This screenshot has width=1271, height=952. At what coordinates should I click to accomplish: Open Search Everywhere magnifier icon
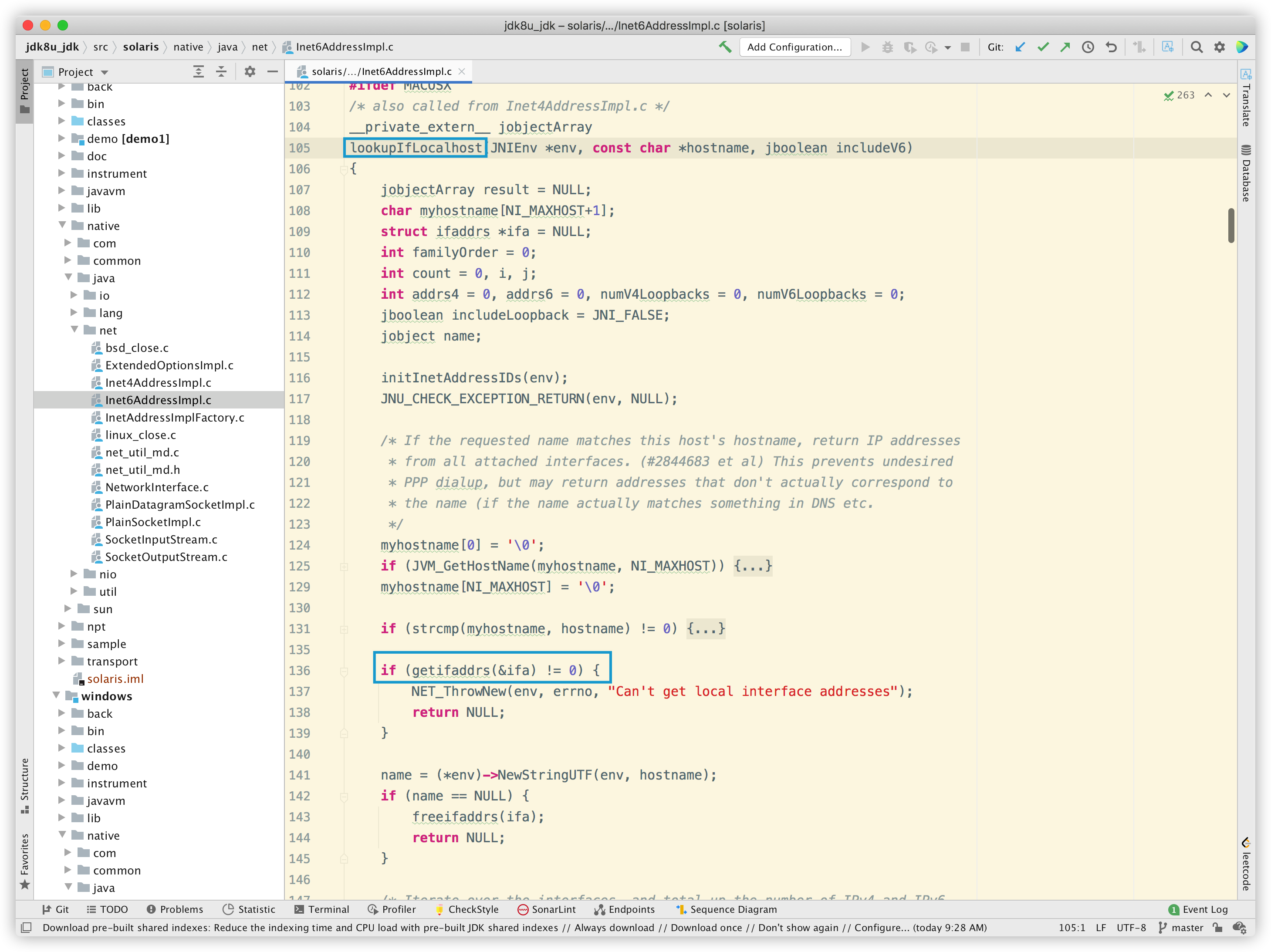(1197, 47)
